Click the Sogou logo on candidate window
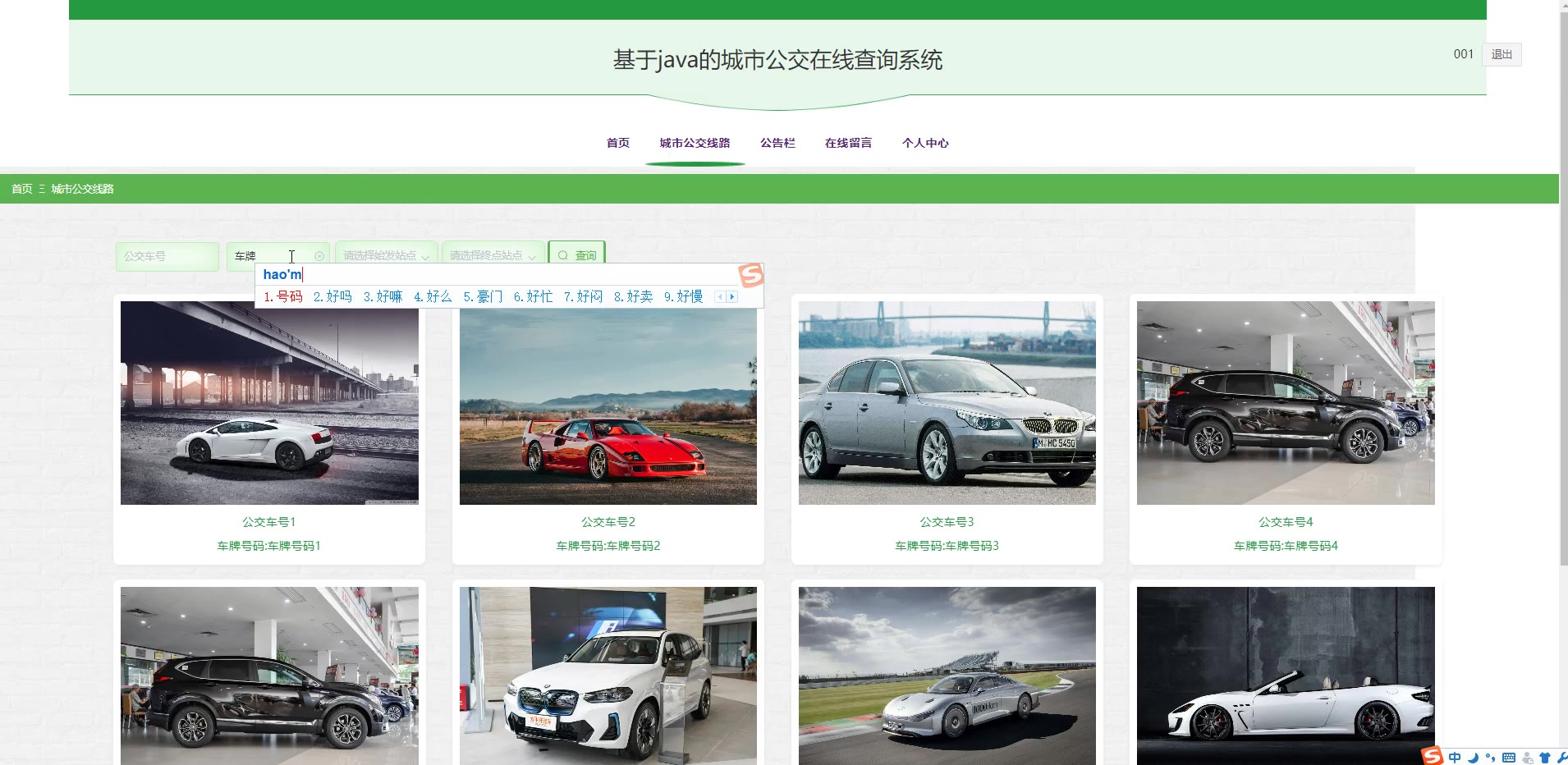 pos(750,276)
